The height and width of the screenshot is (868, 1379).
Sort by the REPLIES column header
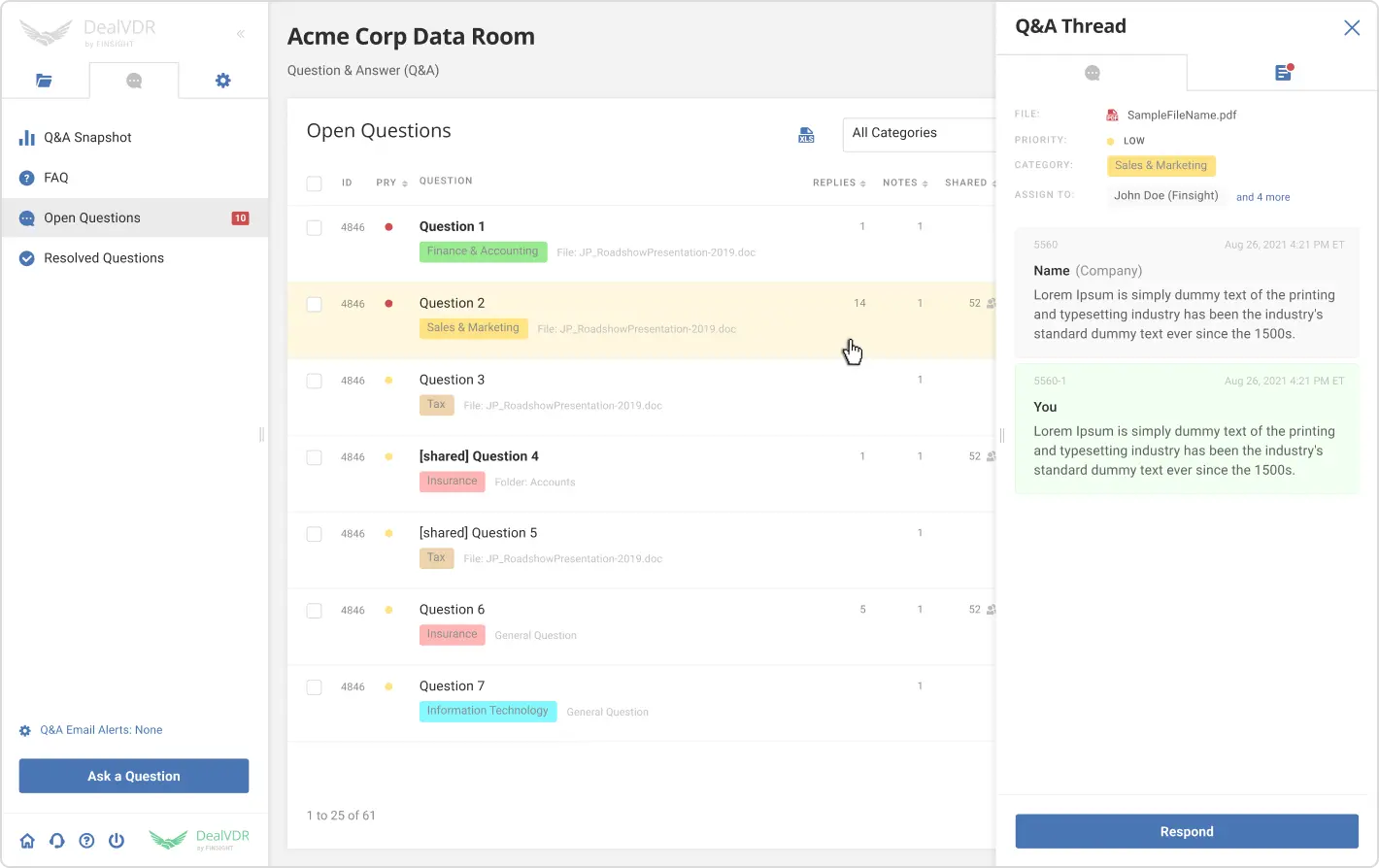839,183
